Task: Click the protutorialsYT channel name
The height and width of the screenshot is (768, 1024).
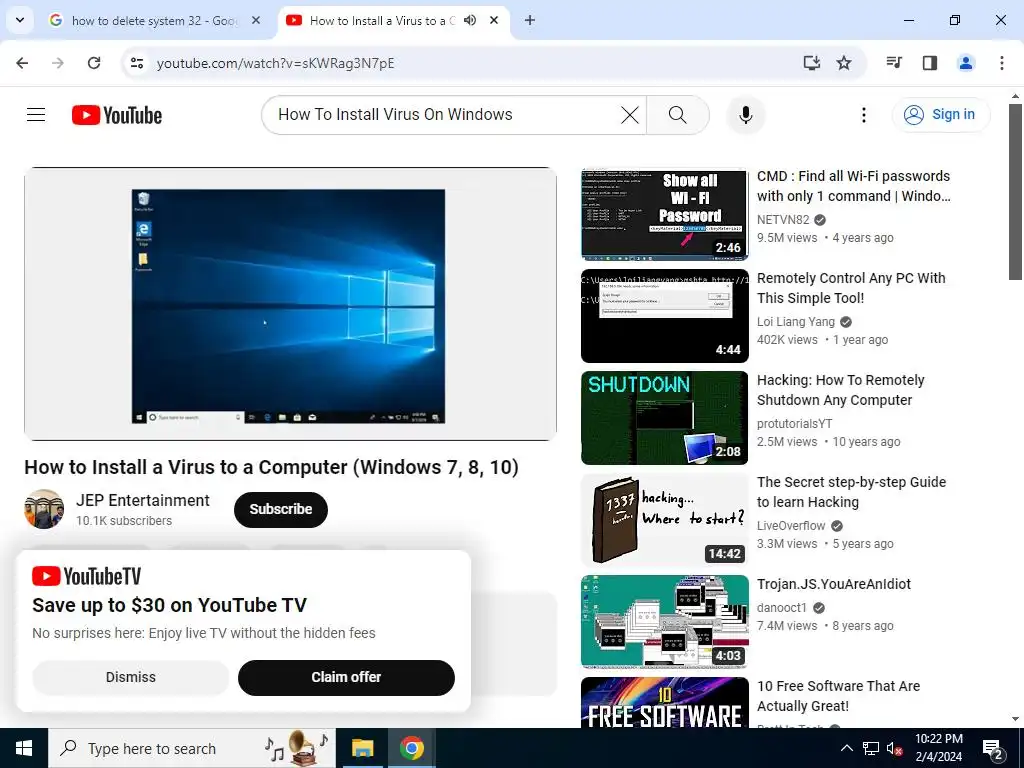Action: [795, 423]
